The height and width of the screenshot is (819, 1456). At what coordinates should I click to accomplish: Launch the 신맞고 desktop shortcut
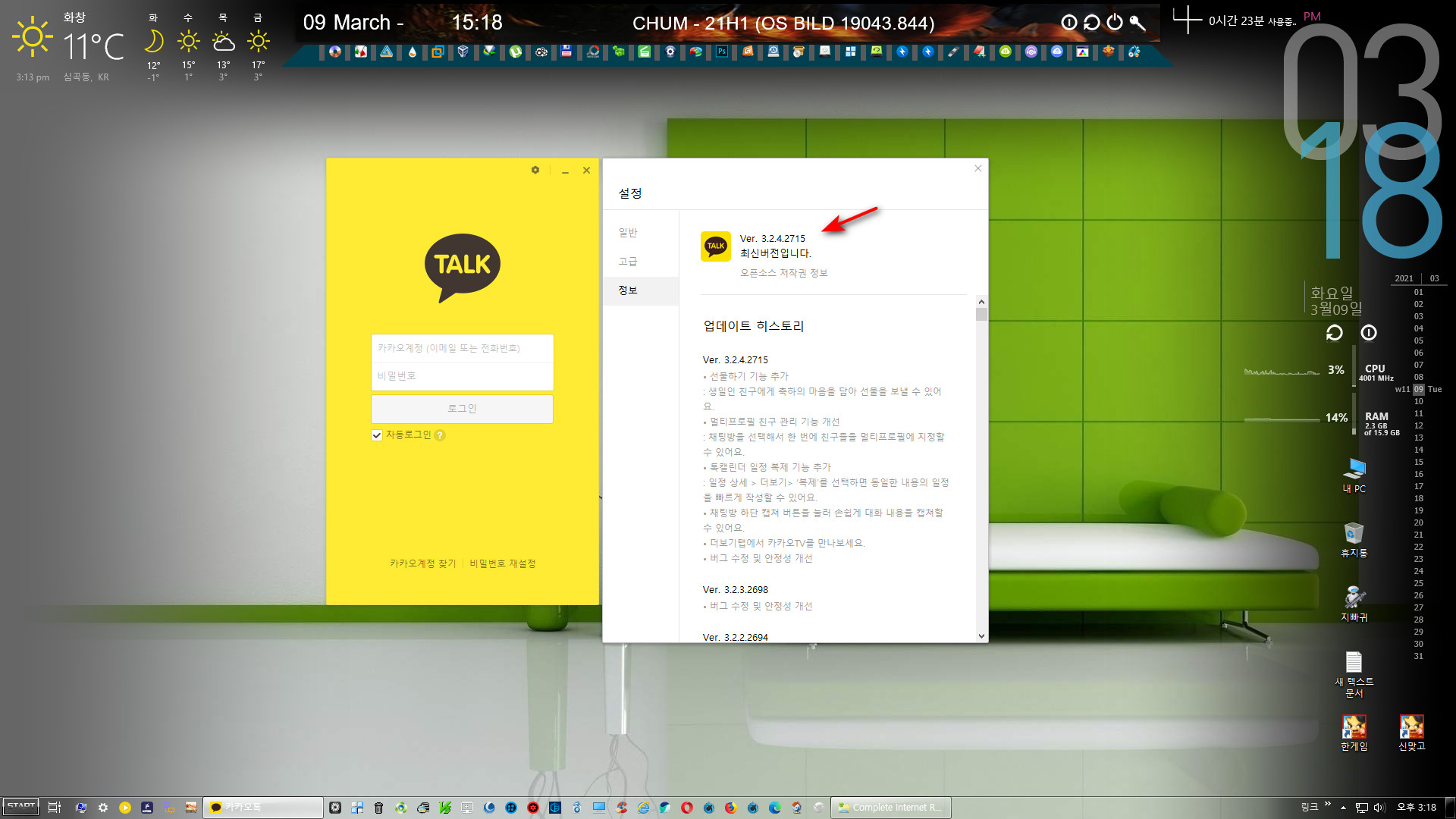pyautogui.click(x=1412, y=733)
